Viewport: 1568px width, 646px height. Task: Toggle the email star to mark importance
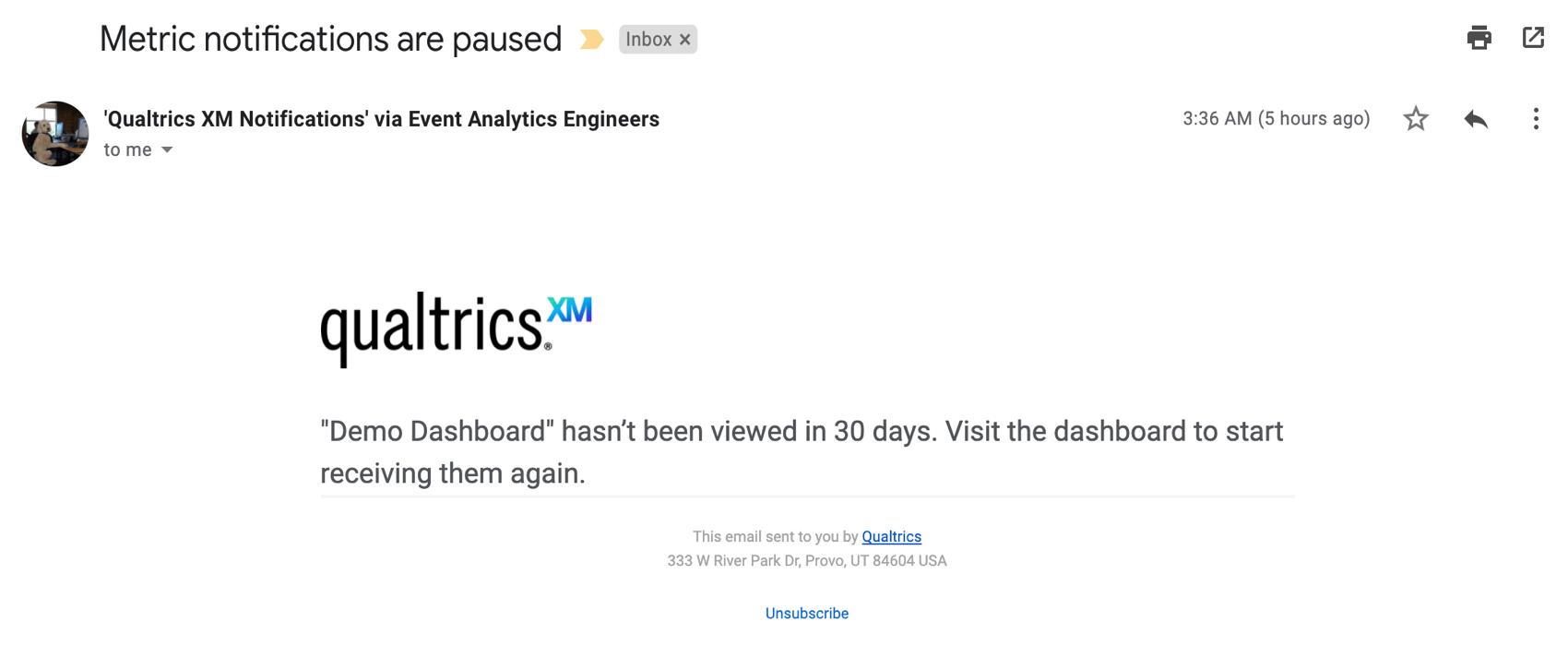[x=1416, y=119]
